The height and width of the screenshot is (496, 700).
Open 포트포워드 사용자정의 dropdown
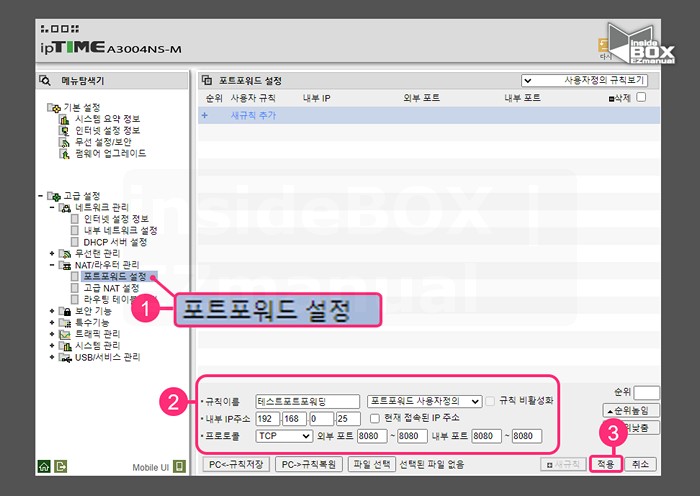coord(425,401)
